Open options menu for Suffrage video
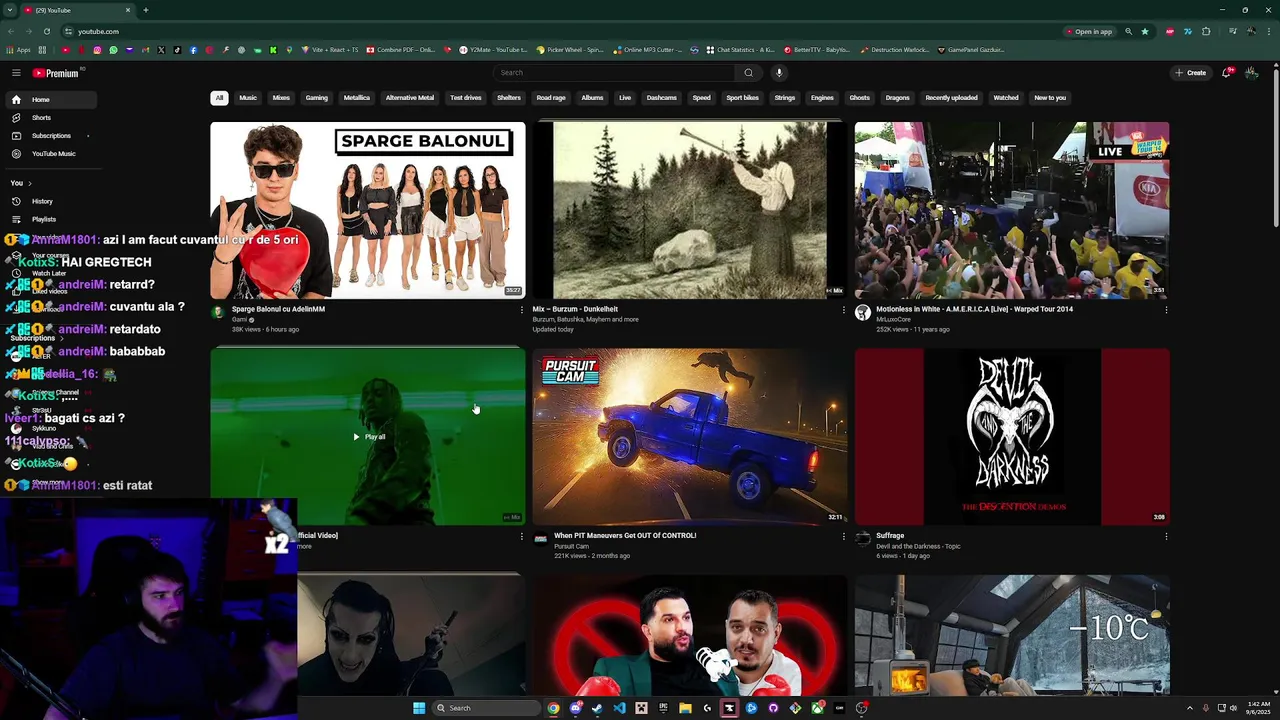1280x720 pixels. pos(1165,536)
